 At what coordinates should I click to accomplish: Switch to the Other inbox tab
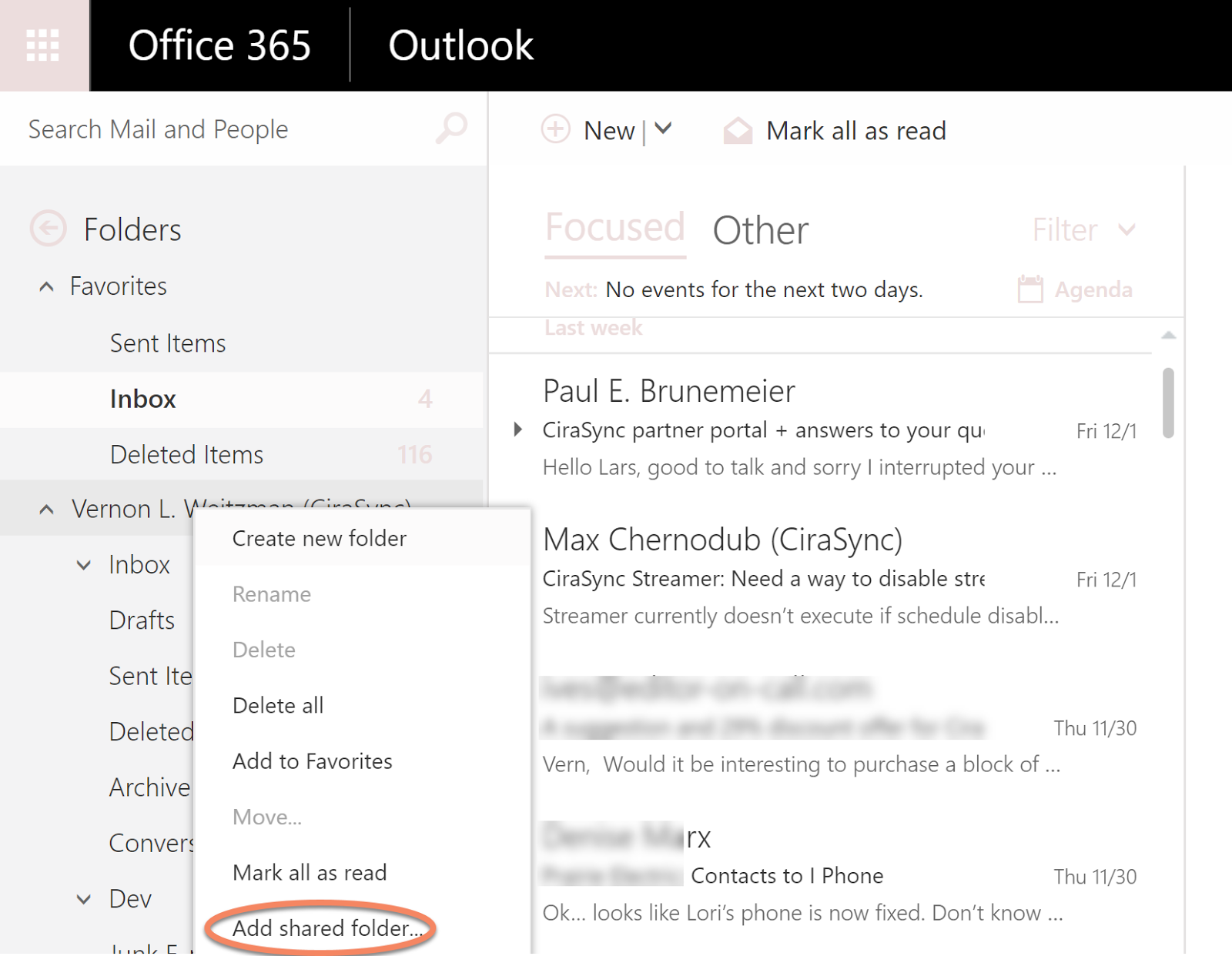coord(760,229)
